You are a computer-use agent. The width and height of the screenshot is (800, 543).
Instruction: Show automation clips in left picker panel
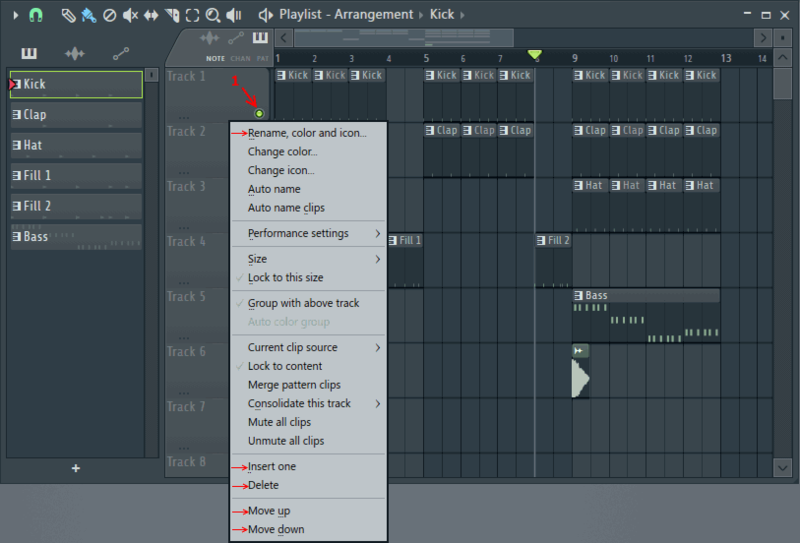pos(121,53)
